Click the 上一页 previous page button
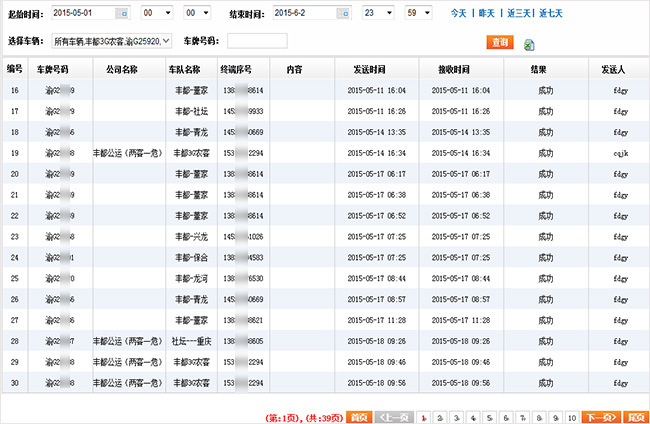This screenshot has width=650, height=424. coord(394,417)
